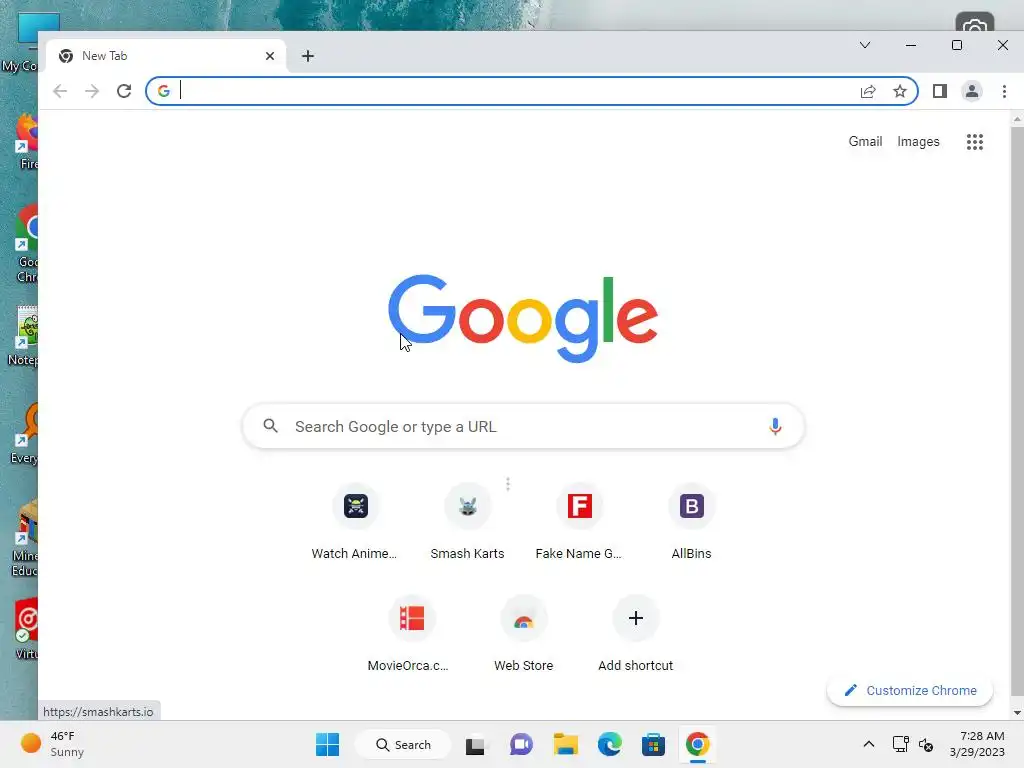Open the Windows Start menu
This screenshot has width=1024, height=768.
tap(327, 744)
